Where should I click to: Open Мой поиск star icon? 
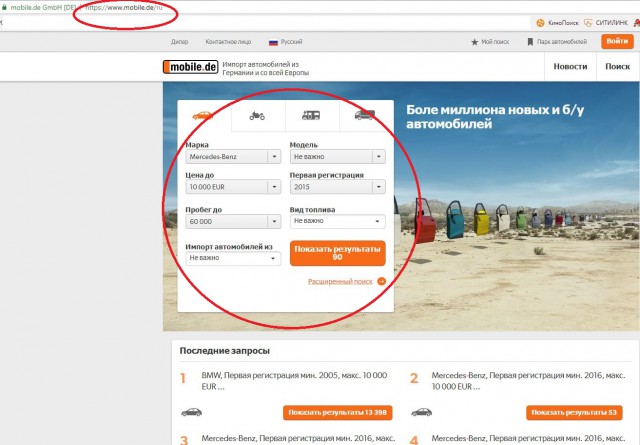(474, 42)
